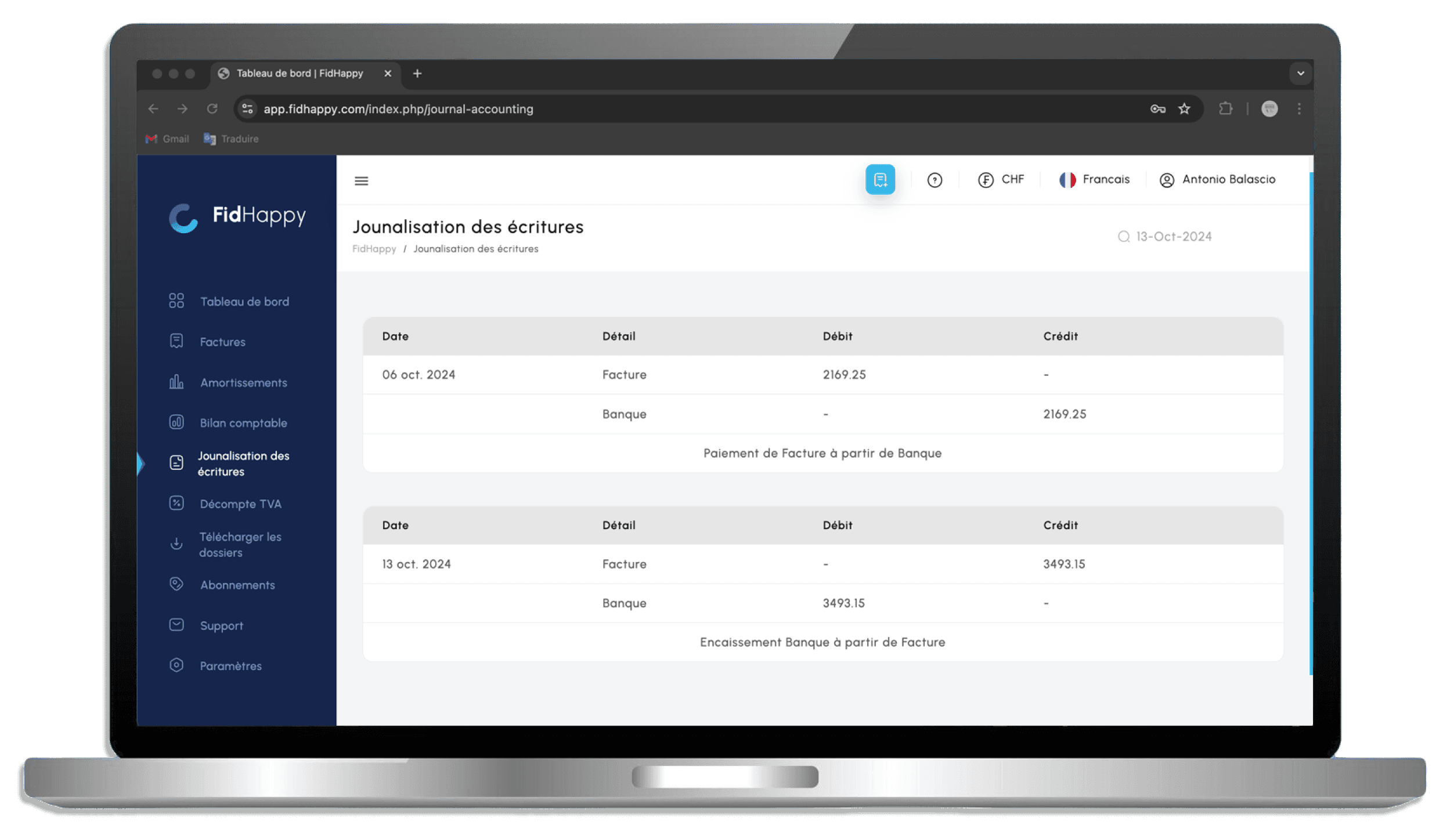Screen dimensions: 1443x840
Task: Click the blue add invoice icon
Action: pos(879,180)
